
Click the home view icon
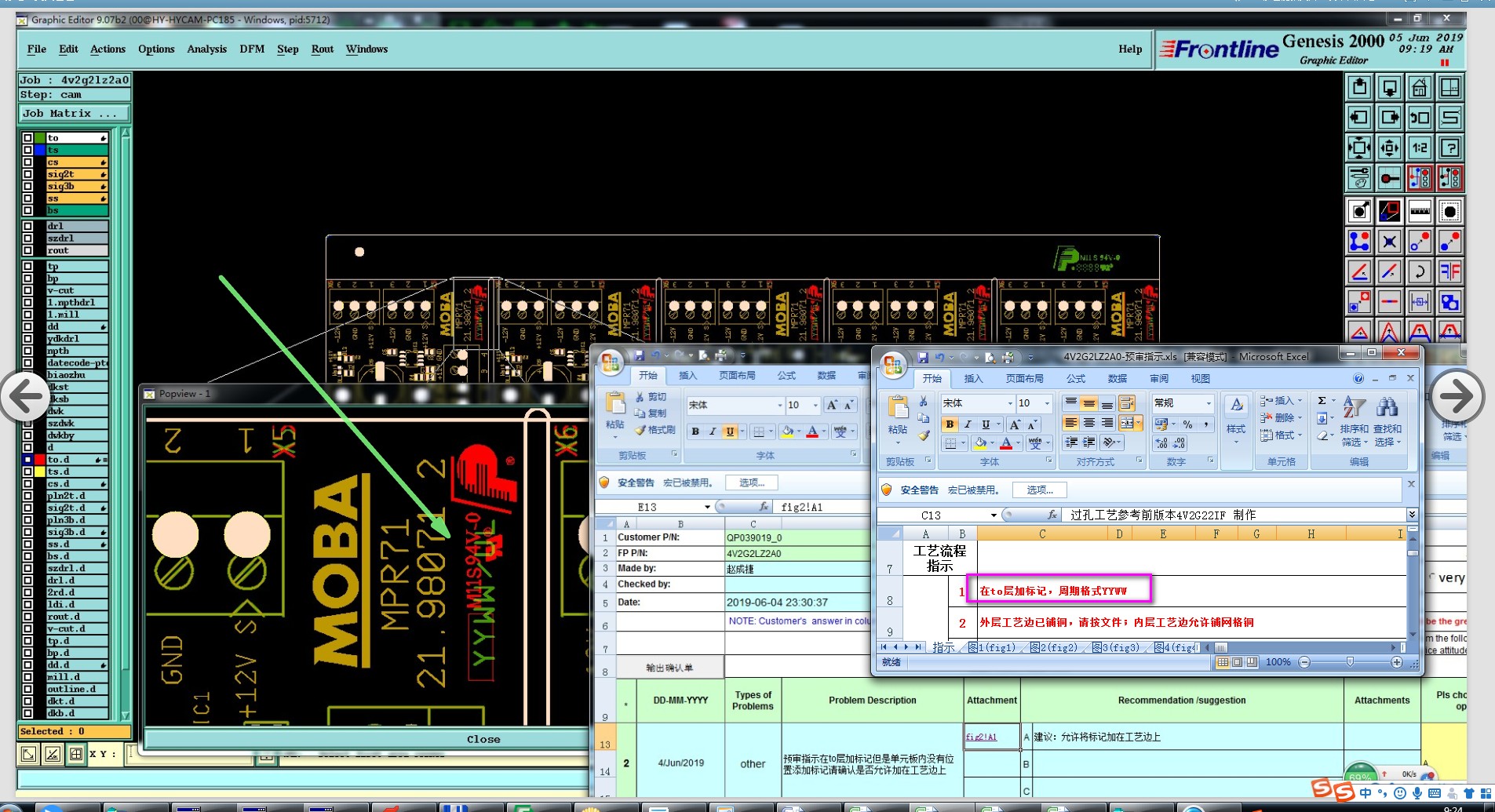(1420, 87)
